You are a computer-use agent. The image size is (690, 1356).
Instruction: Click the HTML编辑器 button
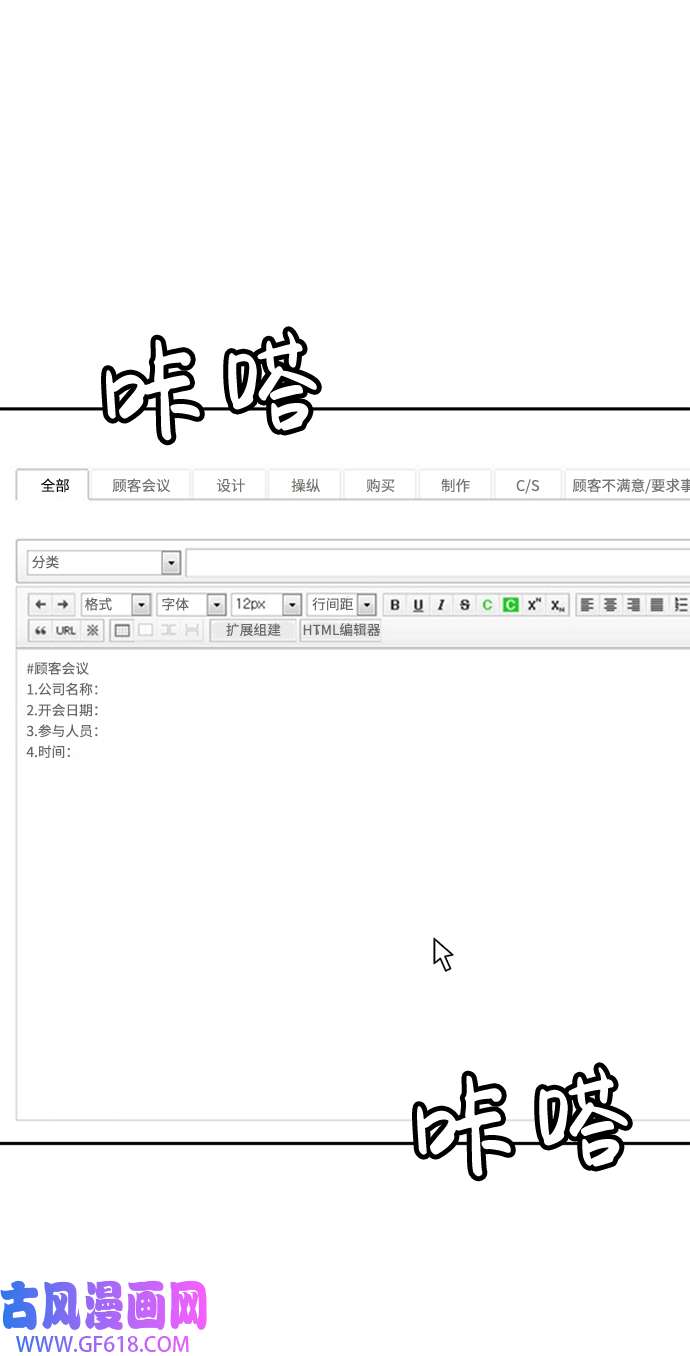[341, 631]
